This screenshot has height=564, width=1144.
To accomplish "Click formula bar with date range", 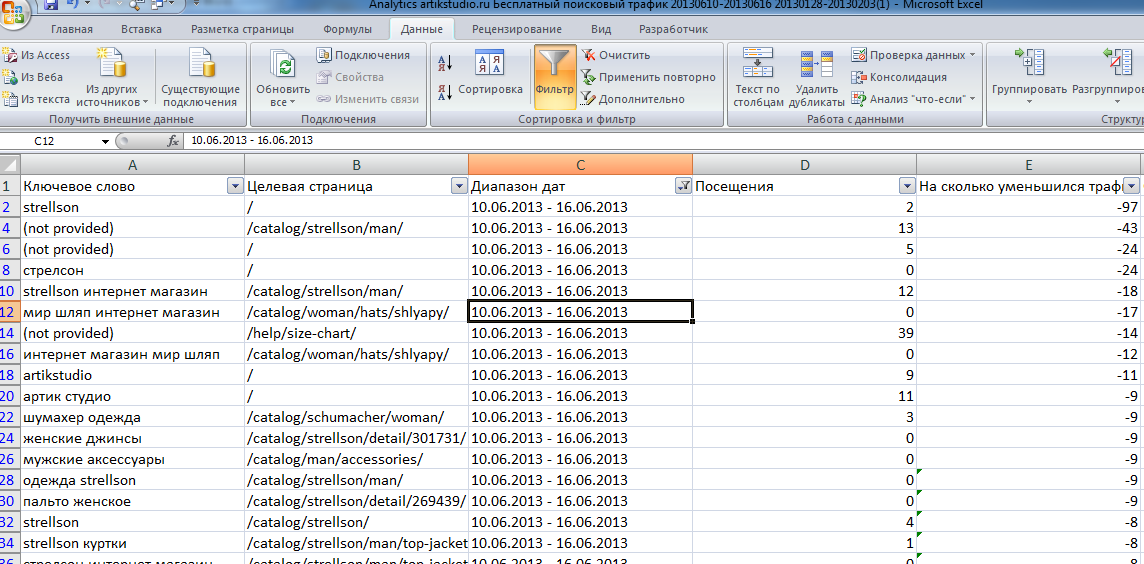I will tap(662, 141).
